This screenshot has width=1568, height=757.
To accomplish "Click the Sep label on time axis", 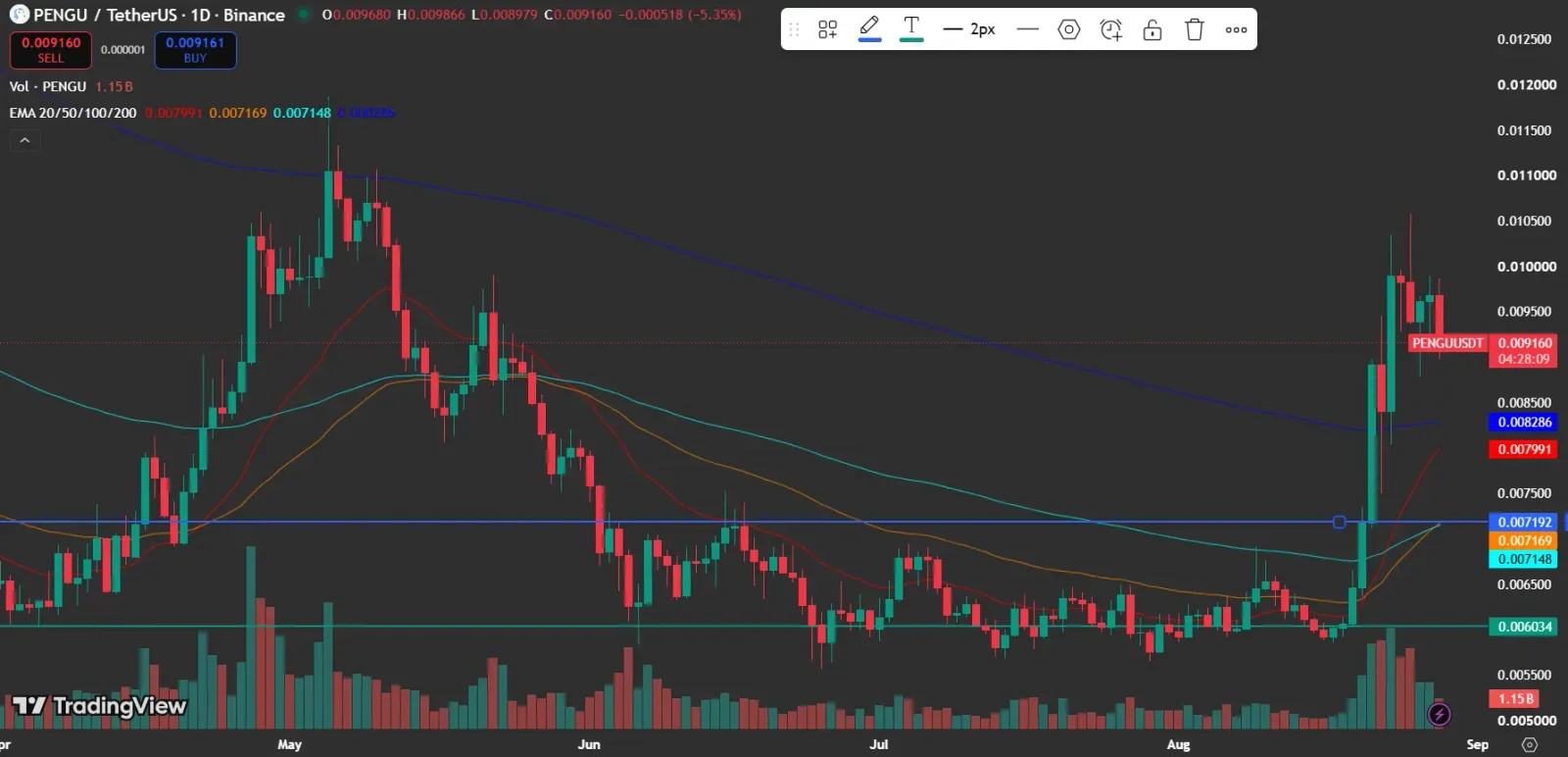I will click(x=1478, y=744).
